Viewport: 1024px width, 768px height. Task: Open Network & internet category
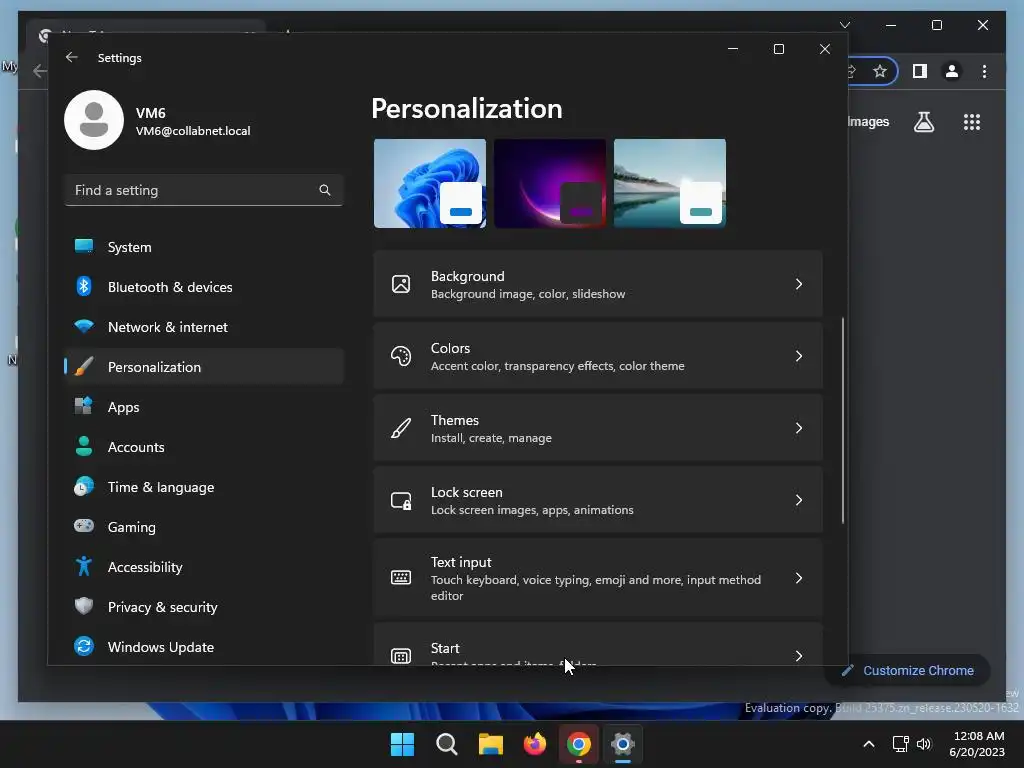click(204, 327)
